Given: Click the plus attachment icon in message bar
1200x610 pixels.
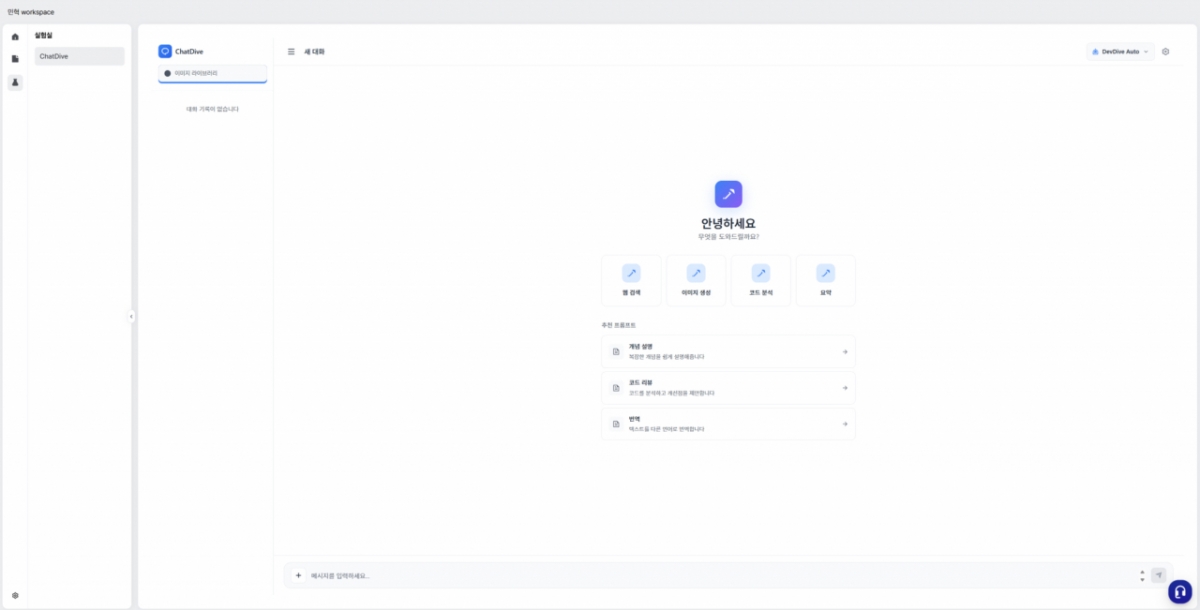Looking at the screenshot, I should 298,575.
